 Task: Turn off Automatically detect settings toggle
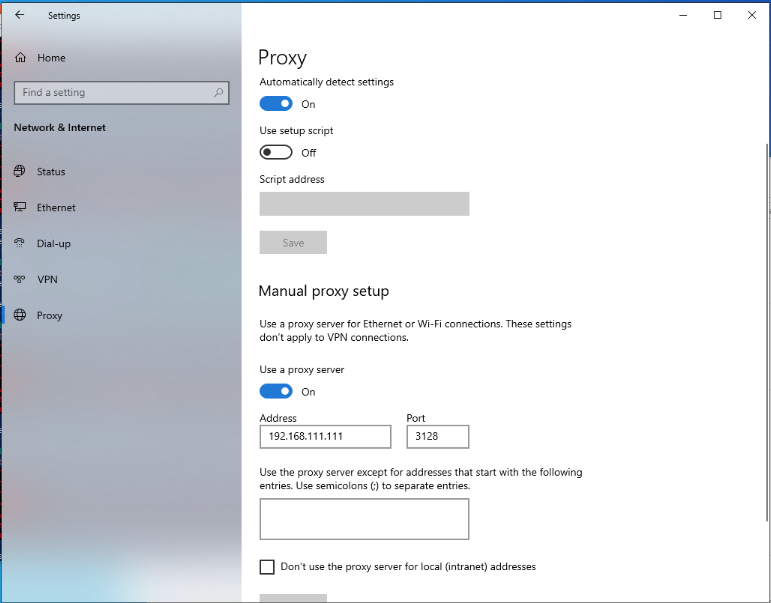click(276, 104)
